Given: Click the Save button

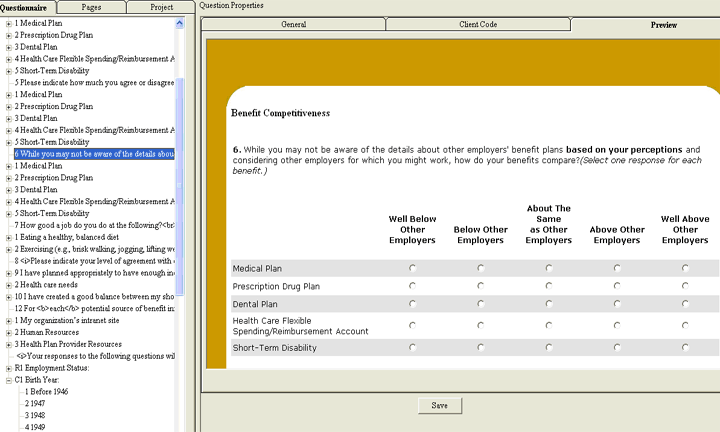Looking at the screenshot, I should coord(439,405).
